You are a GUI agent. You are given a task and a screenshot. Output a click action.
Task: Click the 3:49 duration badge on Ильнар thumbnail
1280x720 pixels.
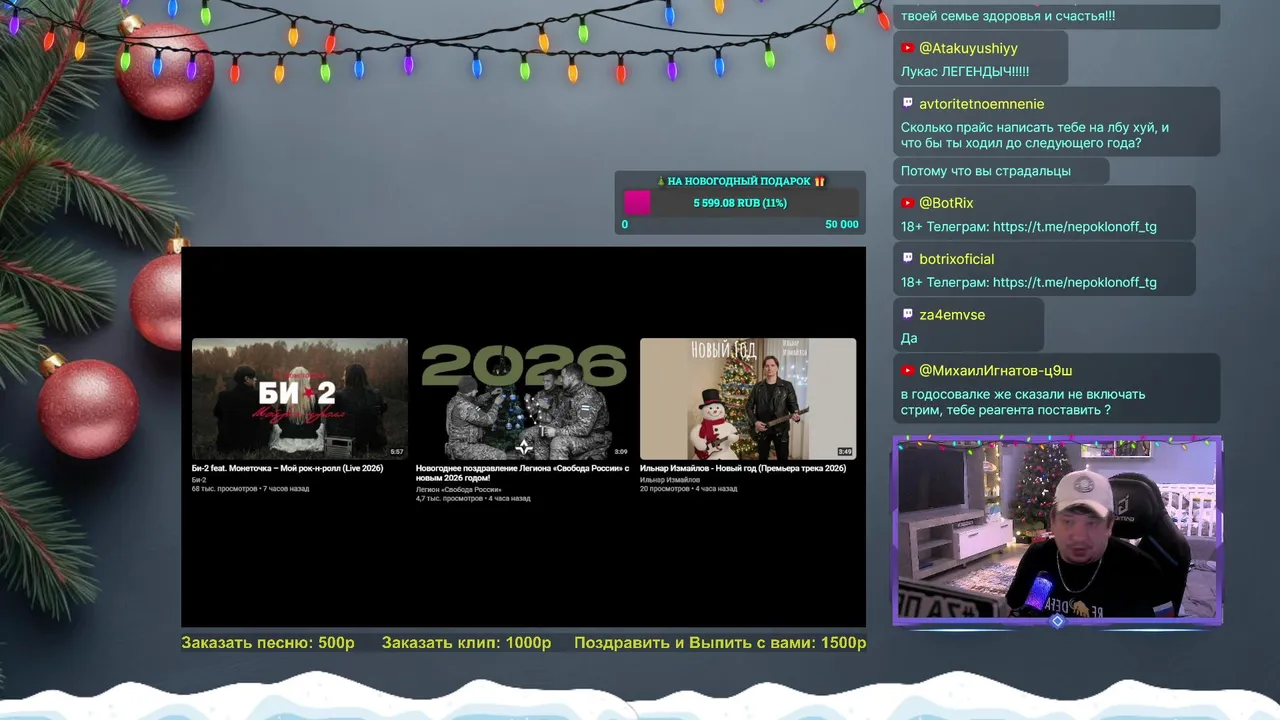845,452
